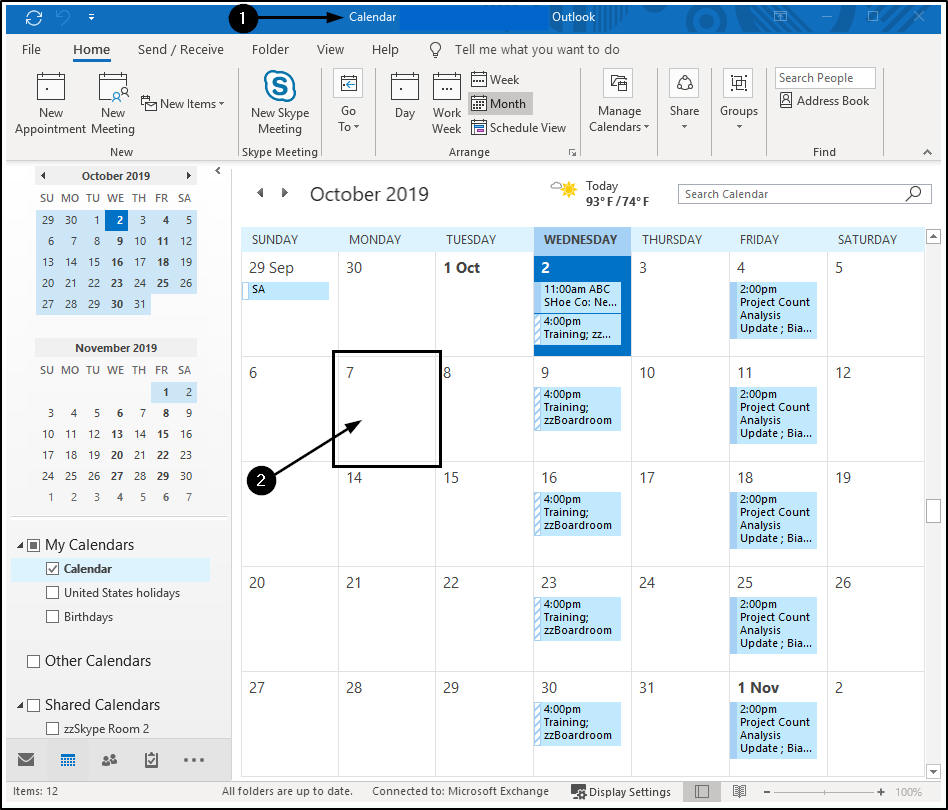Screen dimensions: 948x810
Task: Open the 2:00pm Project Count Analysis on the 4th
Action: [774, 309]
